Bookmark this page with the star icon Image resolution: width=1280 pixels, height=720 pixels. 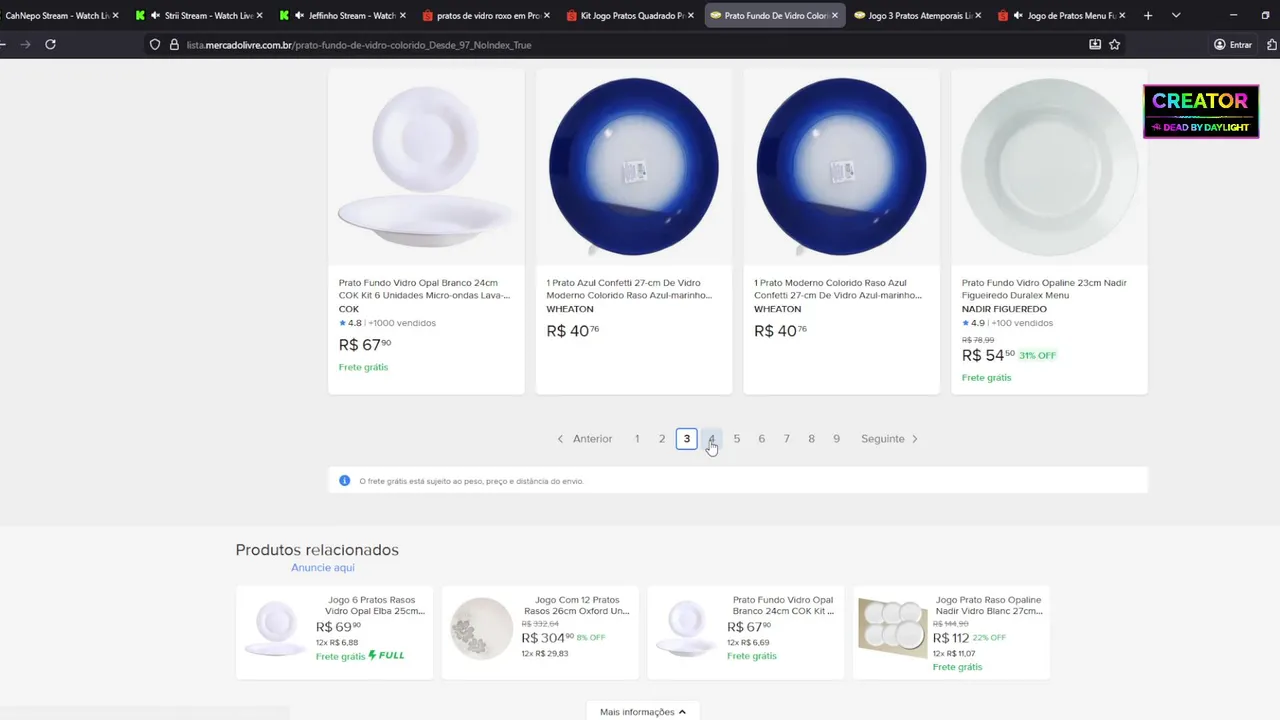tap(1115, 44)
